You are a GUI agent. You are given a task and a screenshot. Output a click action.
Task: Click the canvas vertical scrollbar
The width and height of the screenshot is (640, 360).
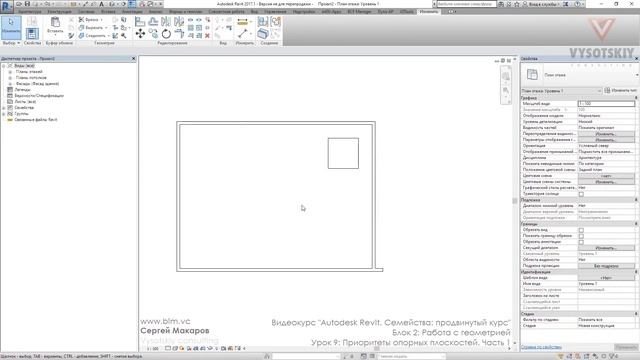(515, 201)
